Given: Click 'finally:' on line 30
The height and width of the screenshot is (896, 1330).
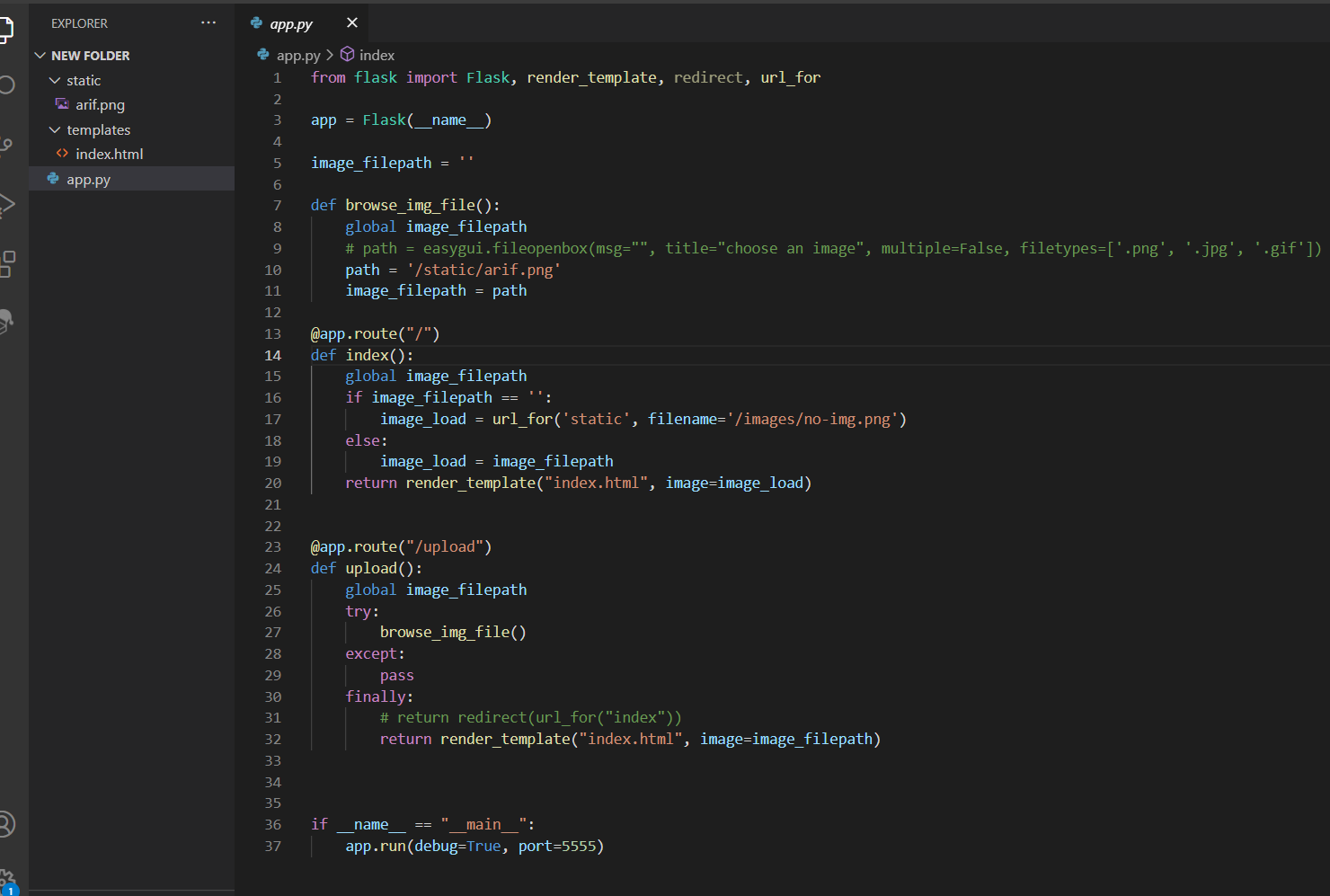Looking at the screenshot, I should tap(379, 697).
